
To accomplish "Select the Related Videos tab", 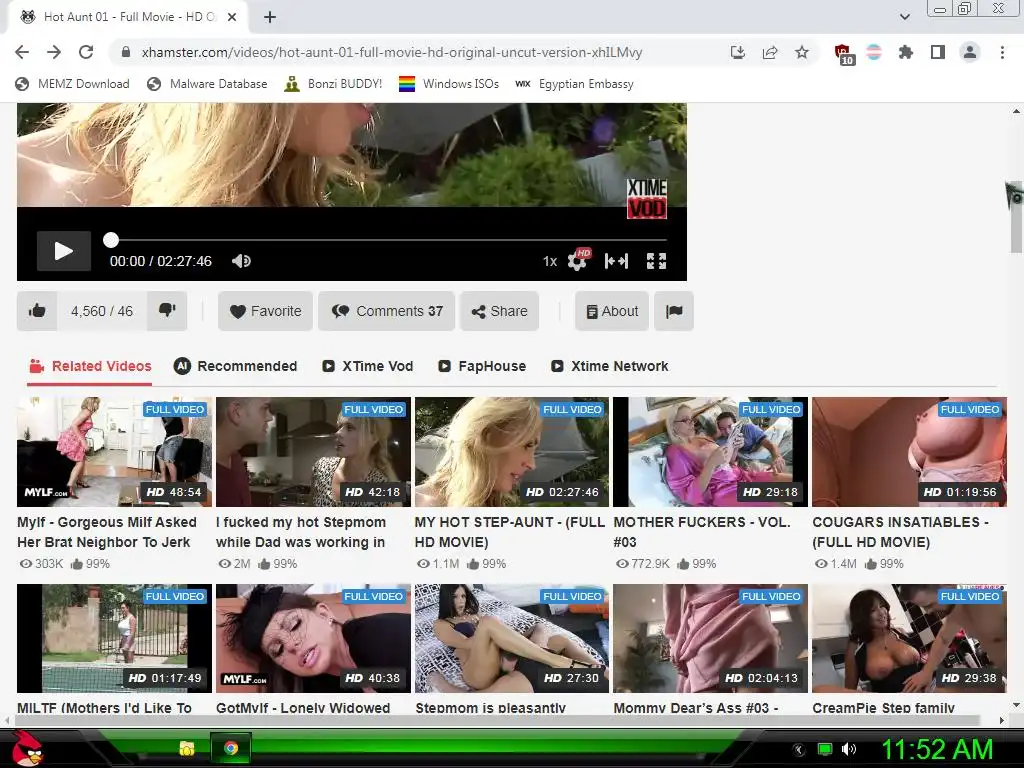I will click(x=89, y=366).
